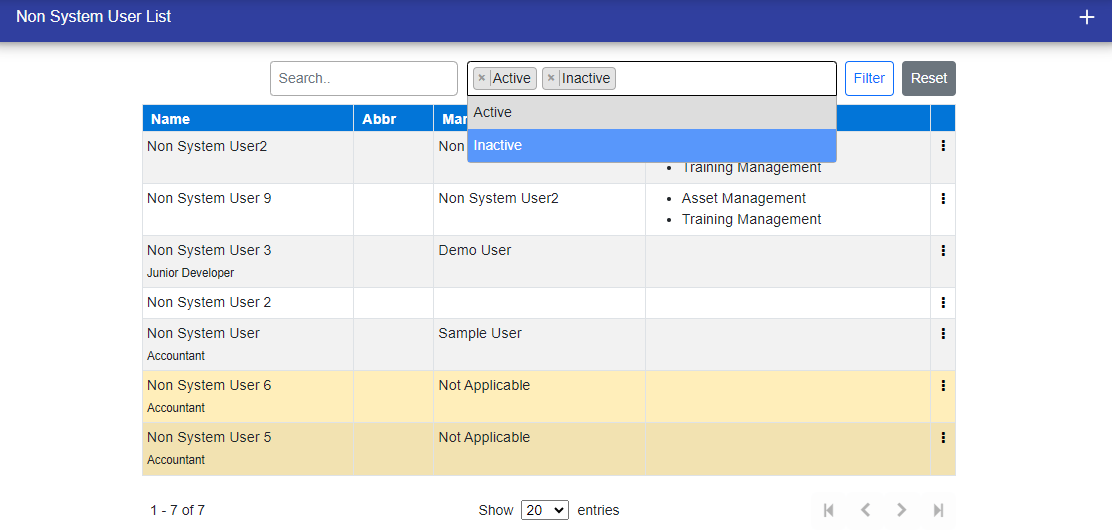Screen dimensions: 1112x532
Task: Open actions menu for Non System User 3
Action: click(943, 250)
